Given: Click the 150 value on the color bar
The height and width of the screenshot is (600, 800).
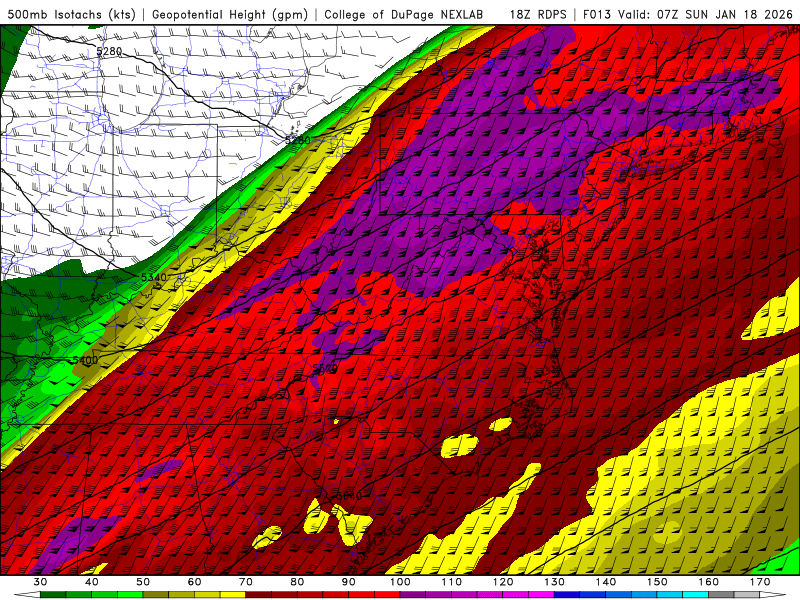Looking at the screenshot, I should tap(657, 582).
